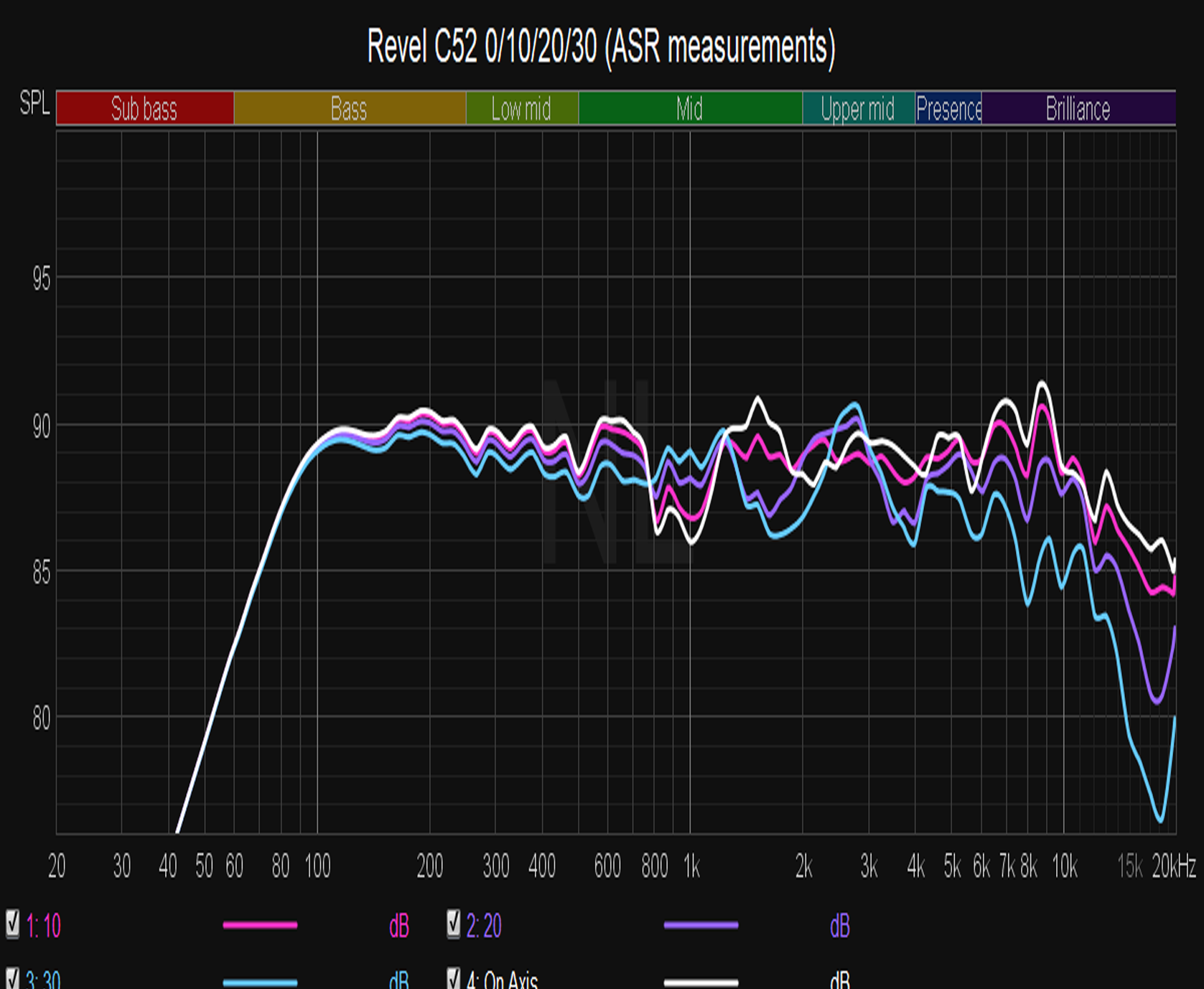
Task: Select the Upper mid frequency band
Action: click(859, 108)
